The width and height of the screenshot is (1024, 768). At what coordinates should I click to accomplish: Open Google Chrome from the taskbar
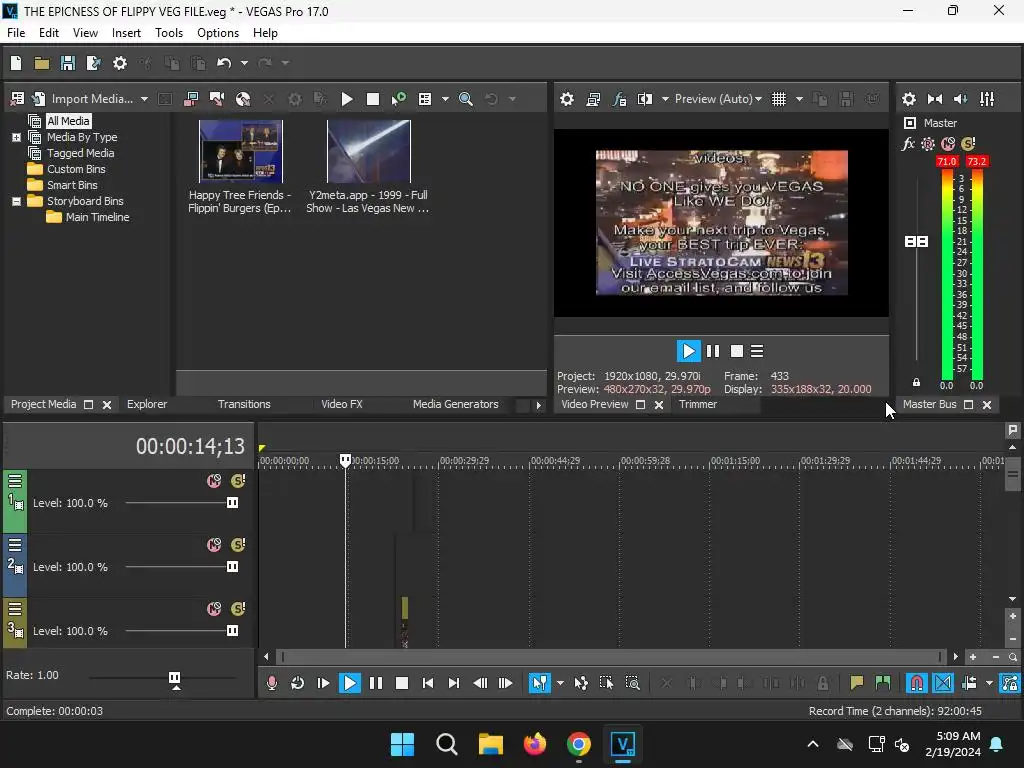(x=579, y=744)
